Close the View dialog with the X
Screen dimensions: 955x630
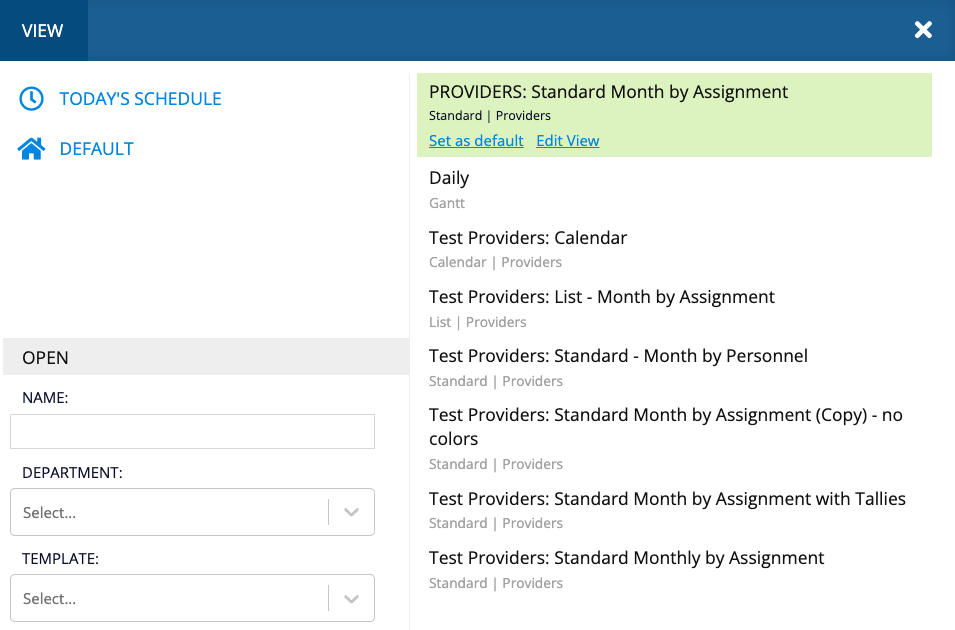(923, 30)
